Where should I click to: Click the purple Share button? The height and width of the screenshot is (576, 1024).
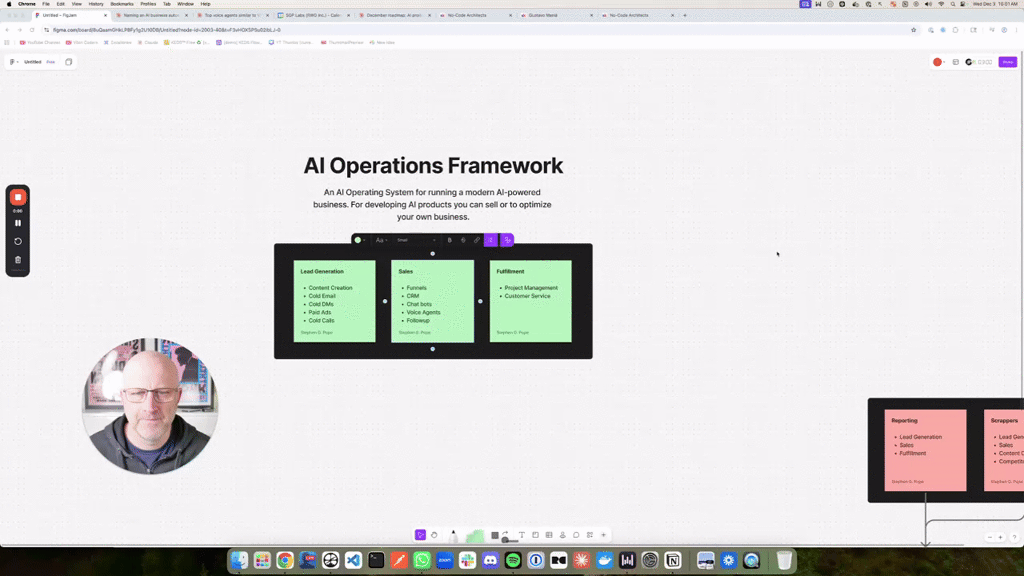click(1008, 62)
